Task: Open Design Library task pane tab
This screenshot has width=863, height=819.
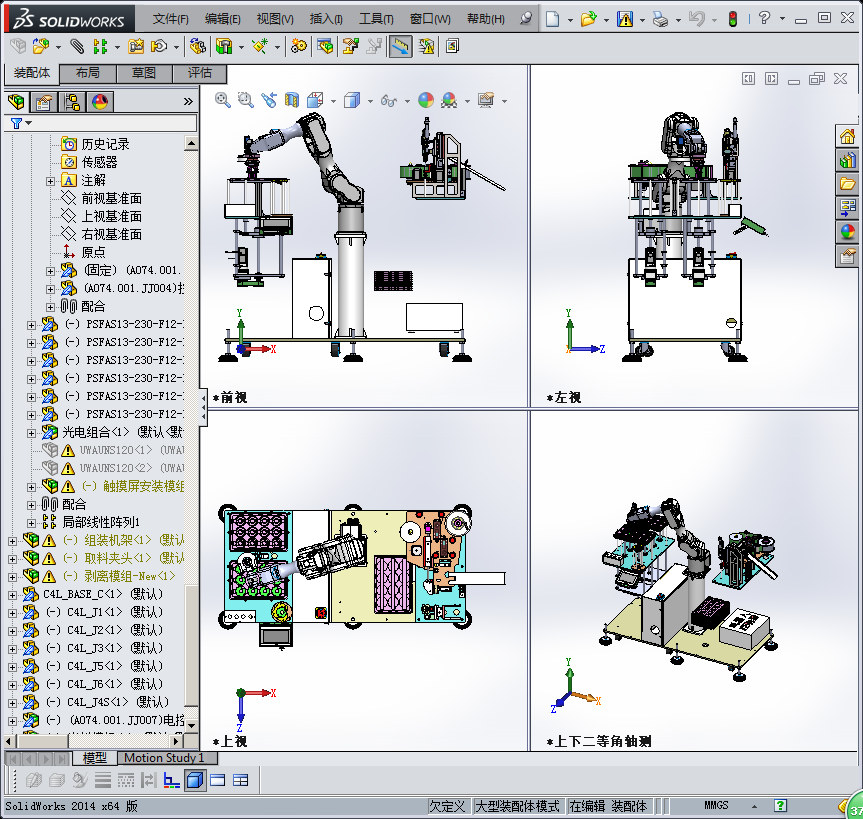Action: [x=847, y=160]
